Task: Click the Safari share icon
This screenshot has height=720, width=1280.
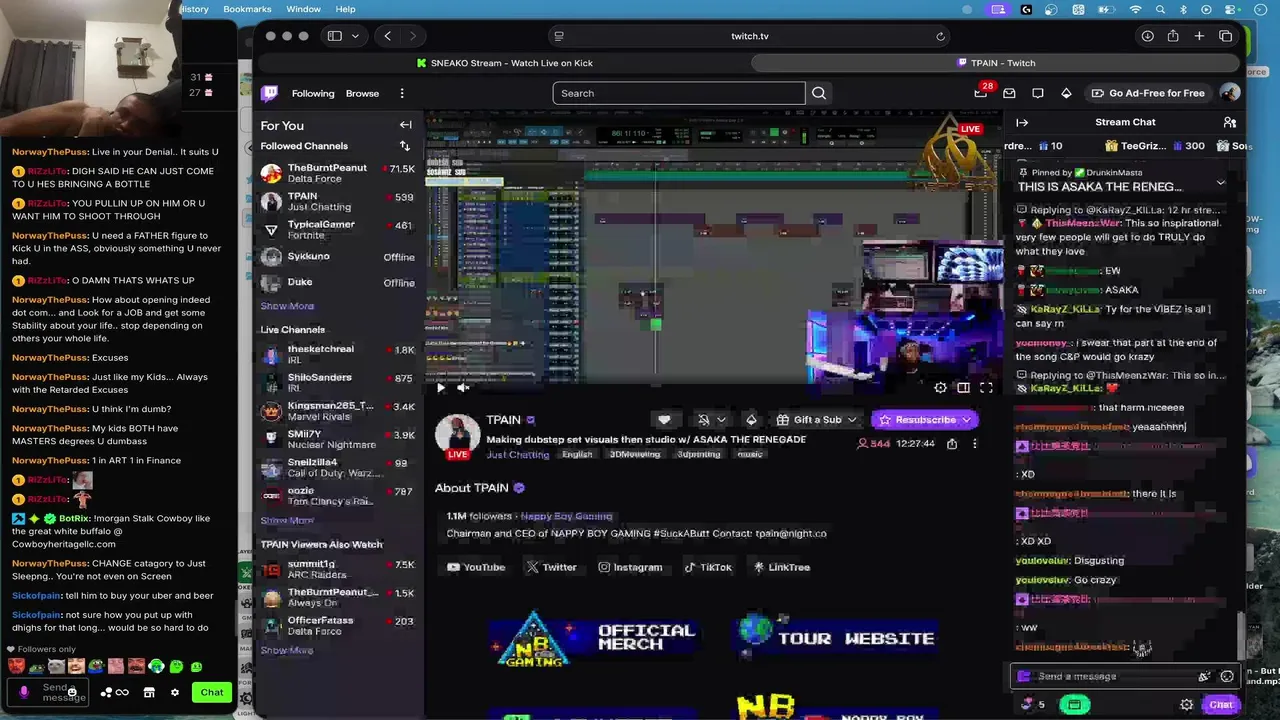Action: tap(1173, 36)
